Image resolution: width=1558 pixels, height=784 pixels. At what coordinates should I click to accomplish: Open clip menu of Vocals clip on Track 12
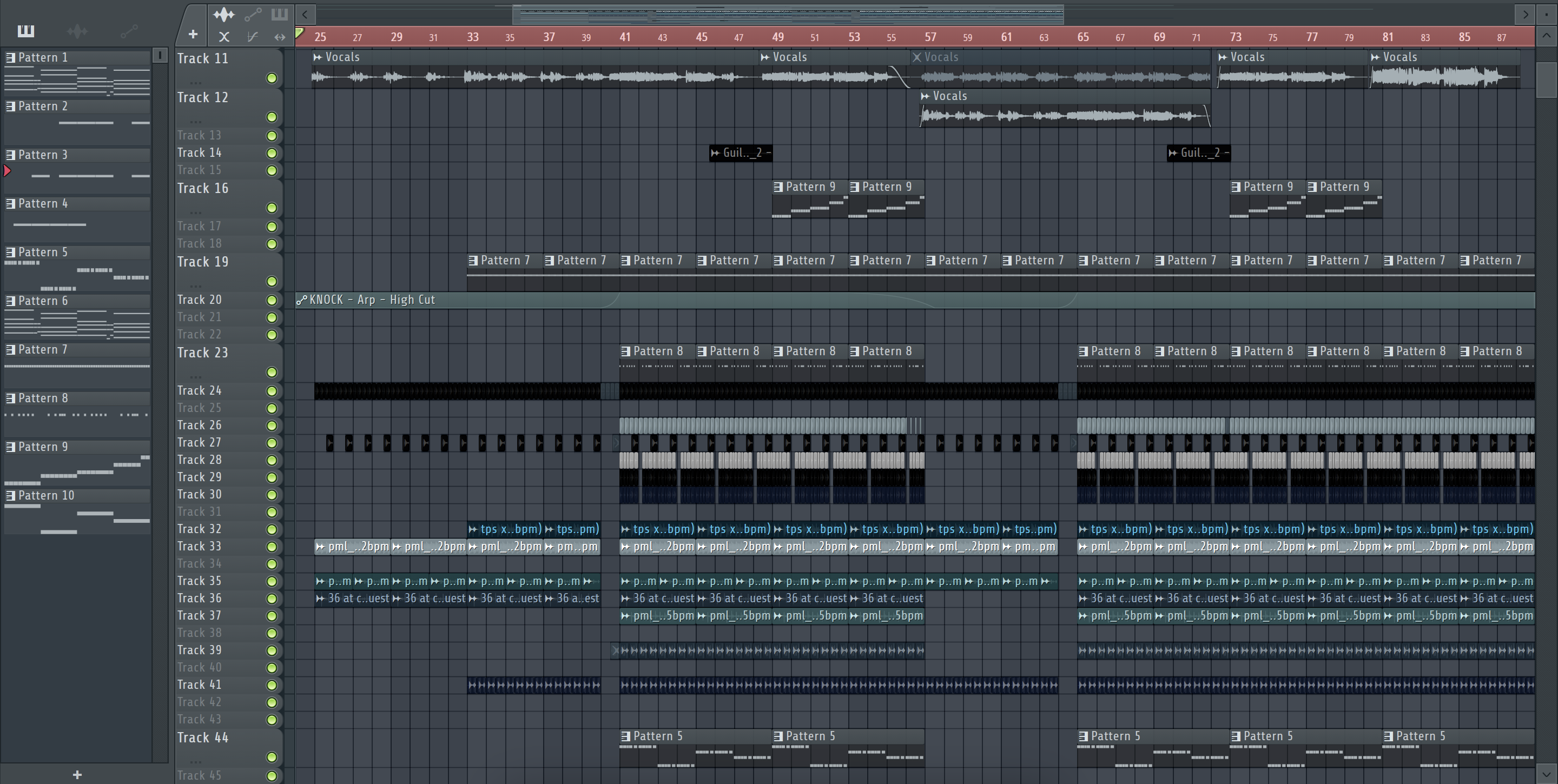coord(925,96)
